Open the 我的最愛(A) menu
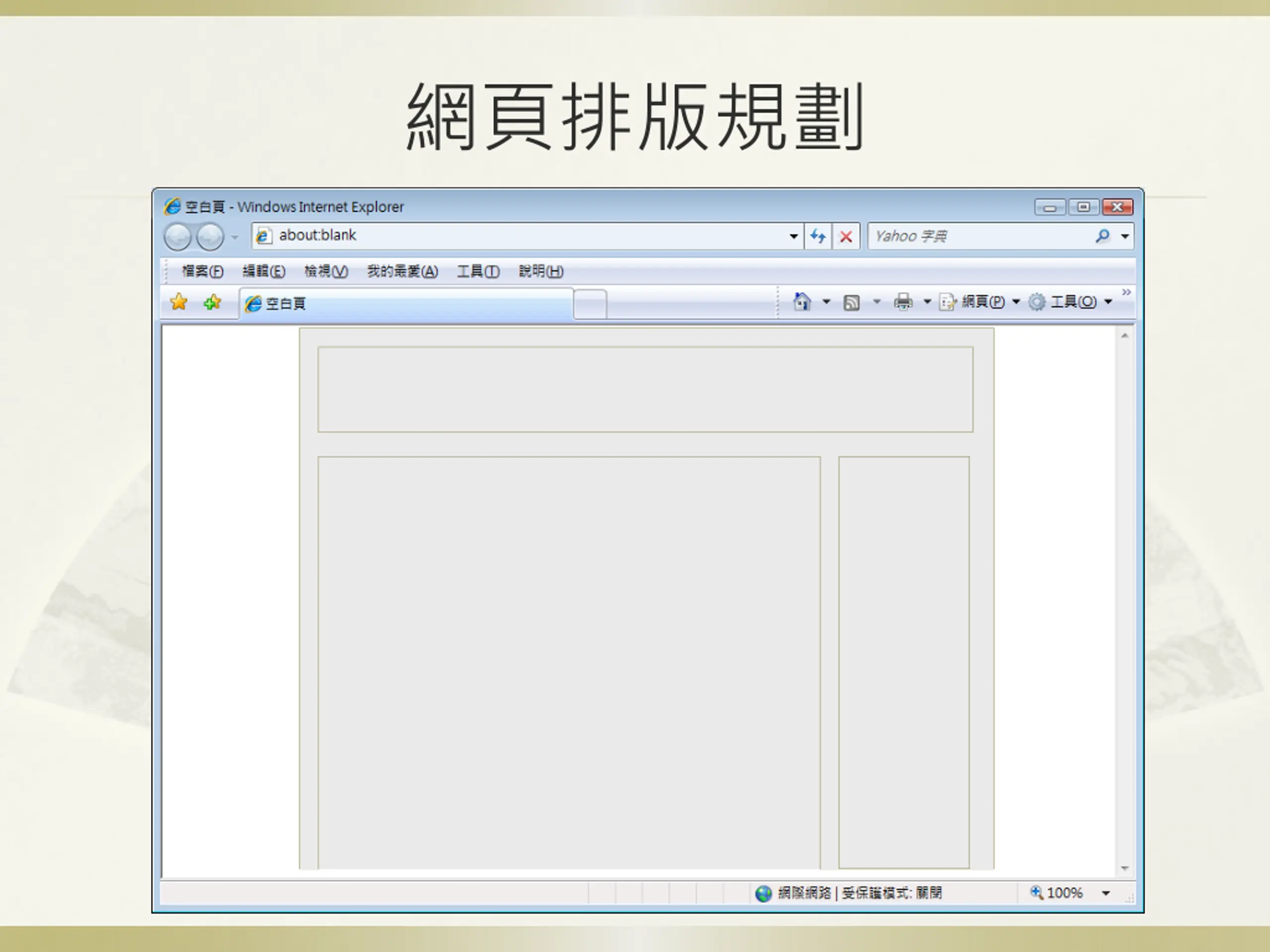The height and width of the screenshot is (952, 1270). point(402,271)
